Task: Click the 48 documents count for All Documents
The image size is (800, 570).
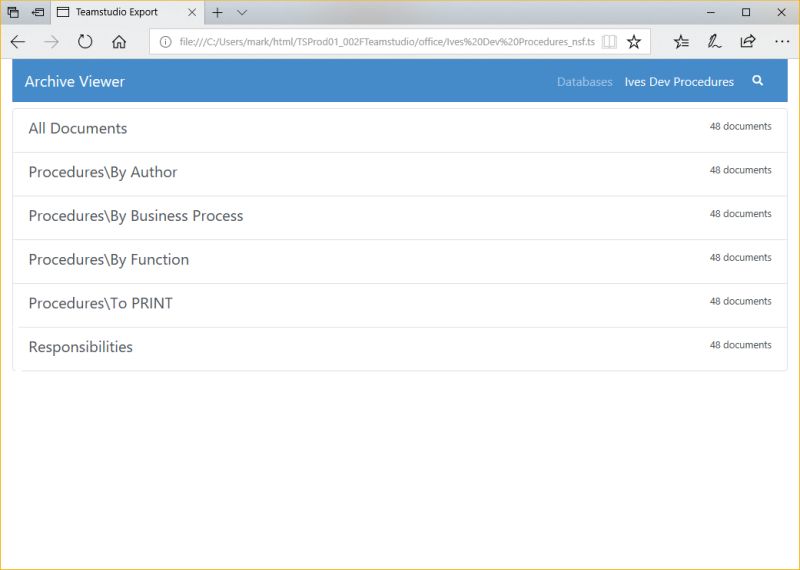Action: click(740, 126)
